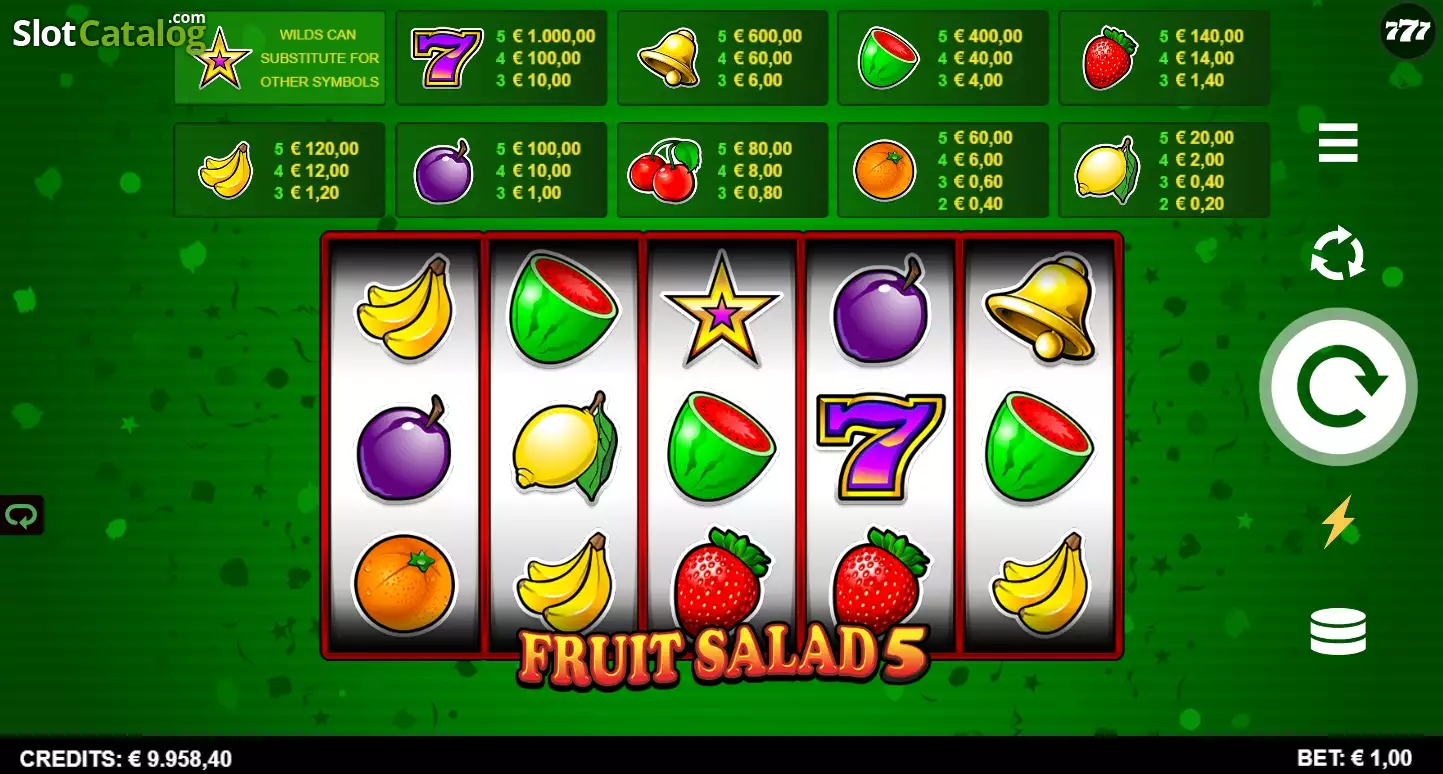Click the 777 logo badge
Image resolution: width=1443 pixels, height=774 pixels.
click(1407, 31)
